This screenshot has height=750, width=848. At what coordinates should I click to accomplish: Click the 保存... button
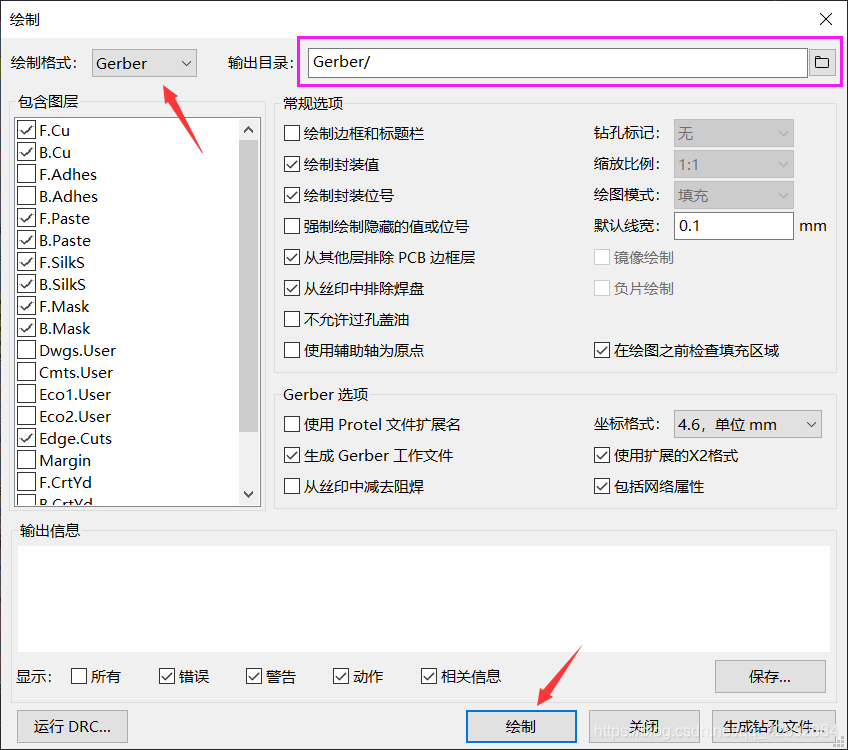click(x=770, y=676)
